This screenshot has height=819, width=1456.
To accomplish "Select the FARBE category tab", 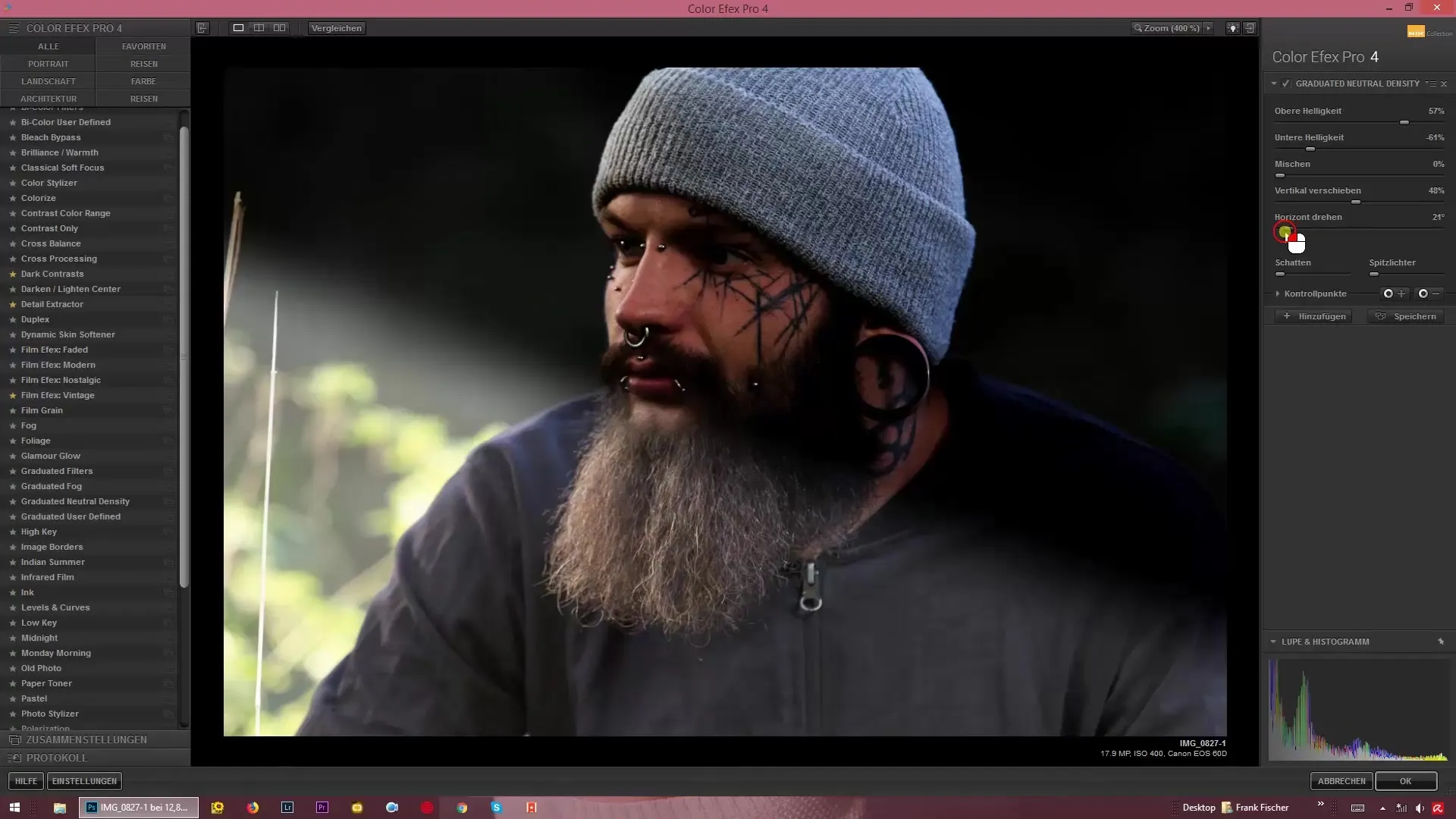I will click(143, 81).
